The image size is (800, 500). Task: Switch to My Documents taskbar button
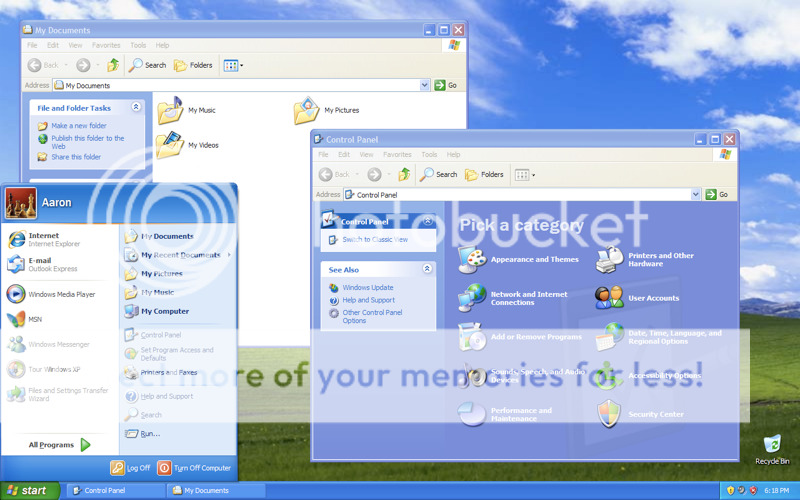pos(216,491)
